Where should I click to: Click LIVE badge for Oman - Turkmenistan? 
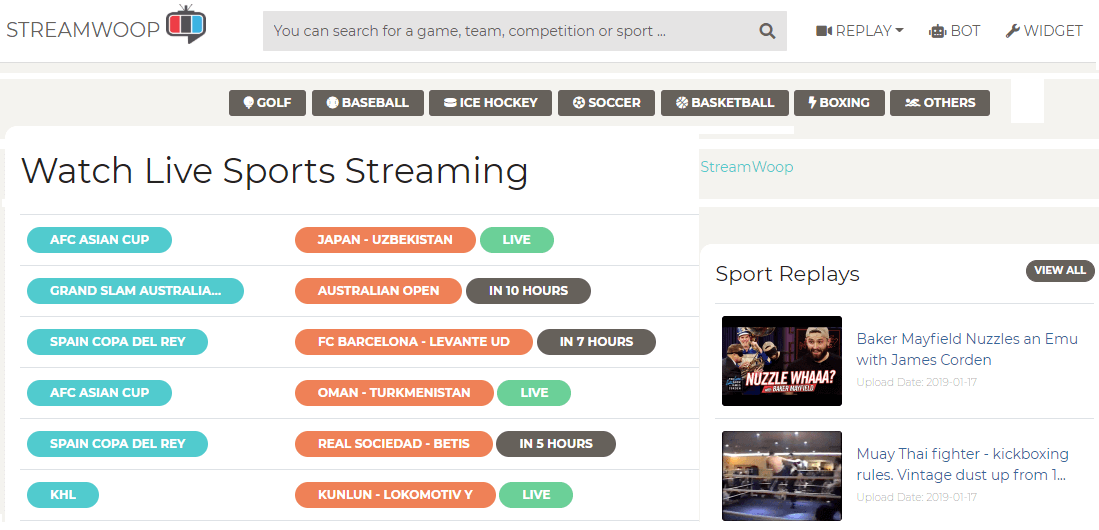(534, 393)
